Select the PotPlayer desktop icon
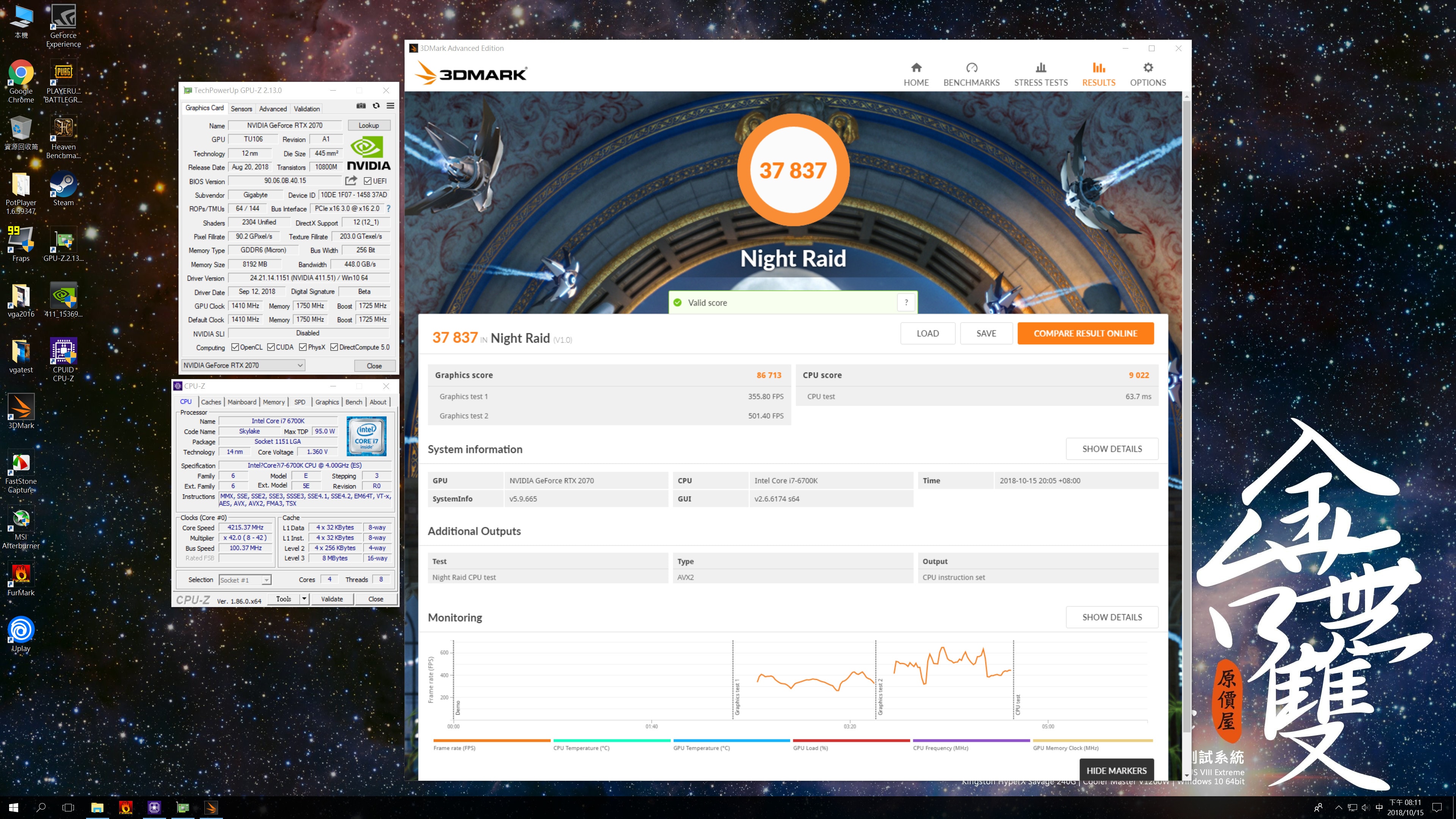Viewport: 1456px width, 819px height. point(21,193)
